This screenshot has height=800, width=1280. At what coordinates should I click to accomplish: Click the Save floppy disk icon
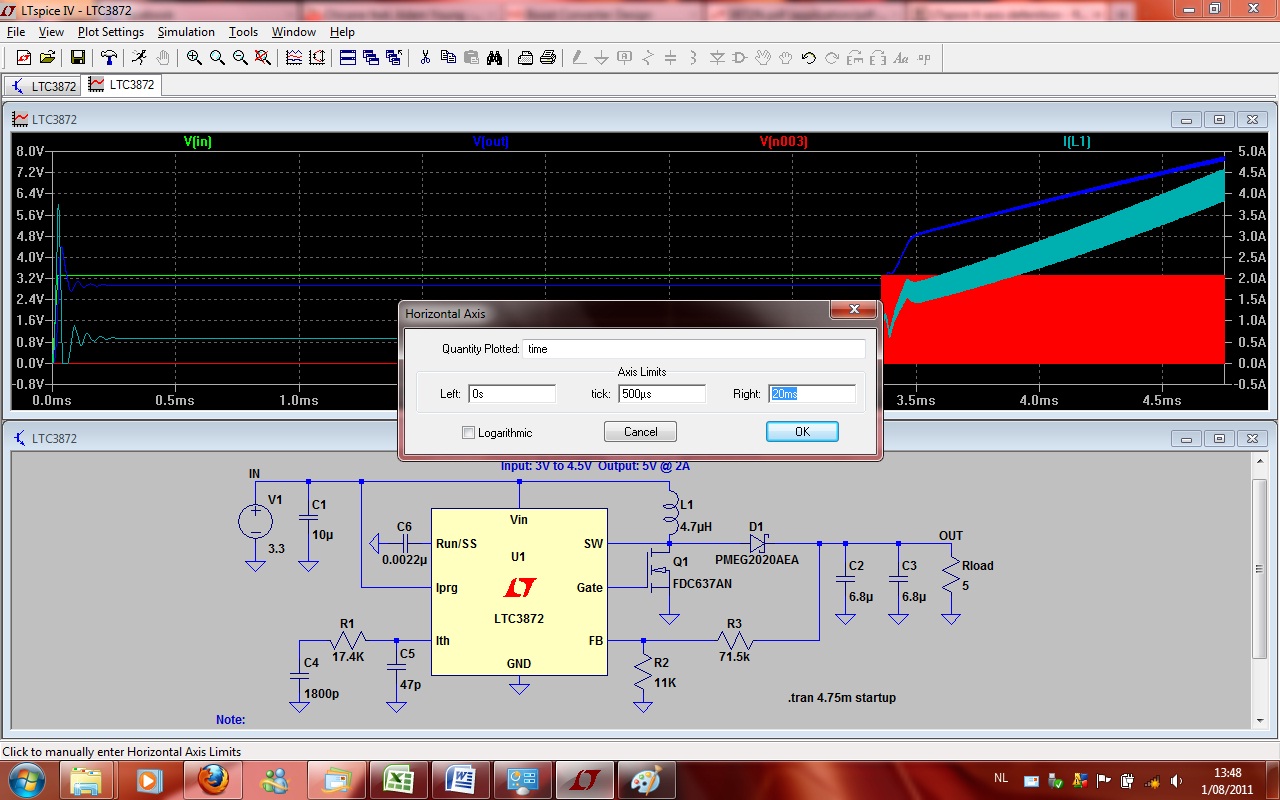pyautogui.click(x=77, y=58)
